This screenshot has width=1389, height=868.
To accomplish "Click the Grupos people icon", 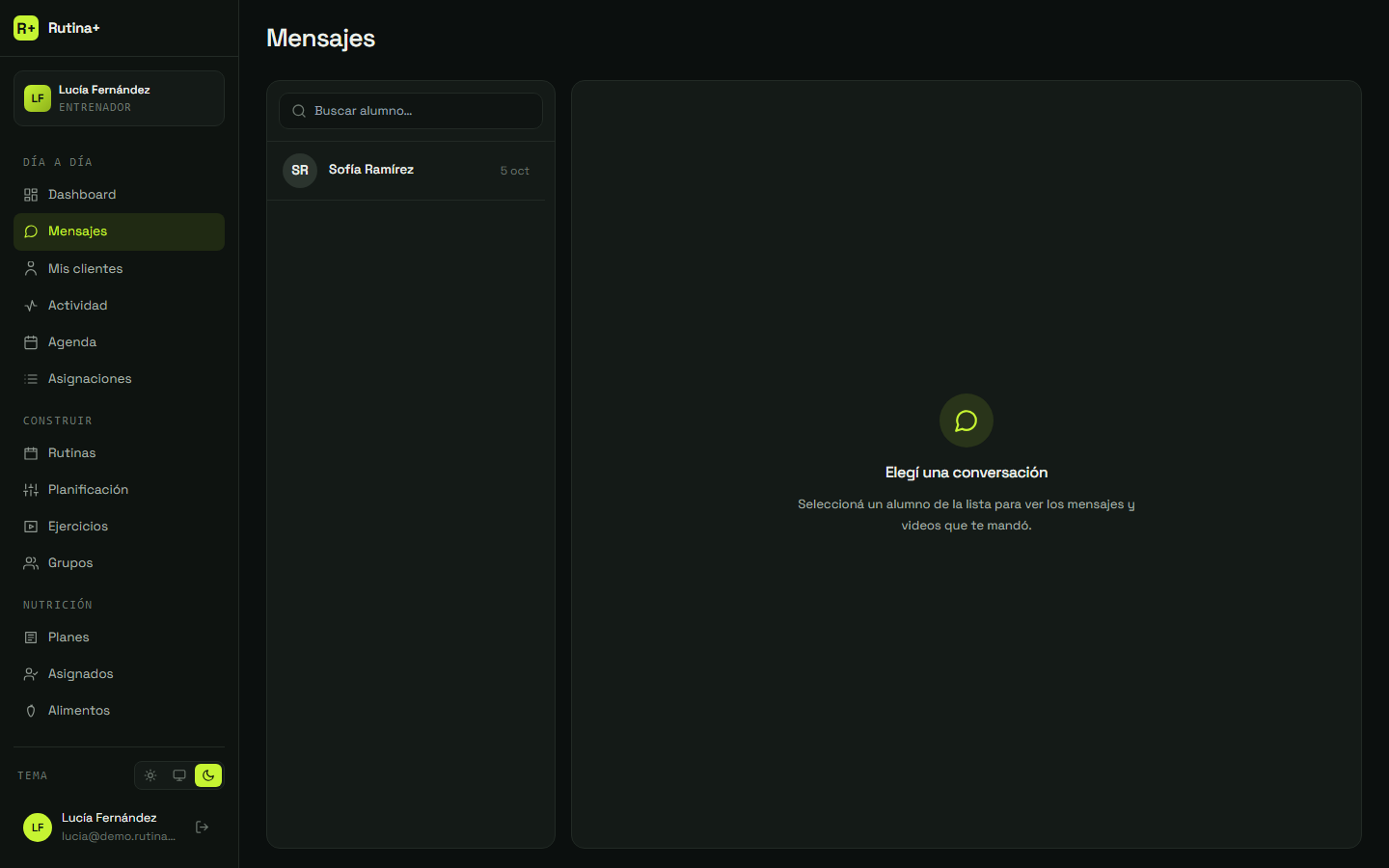I will coord(31,563).
